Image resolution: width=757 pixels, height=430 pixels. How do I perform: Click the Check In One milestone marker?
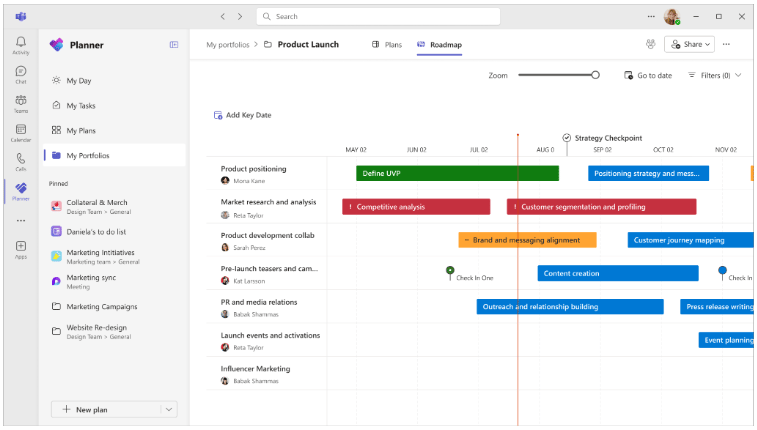click(450, 273)
